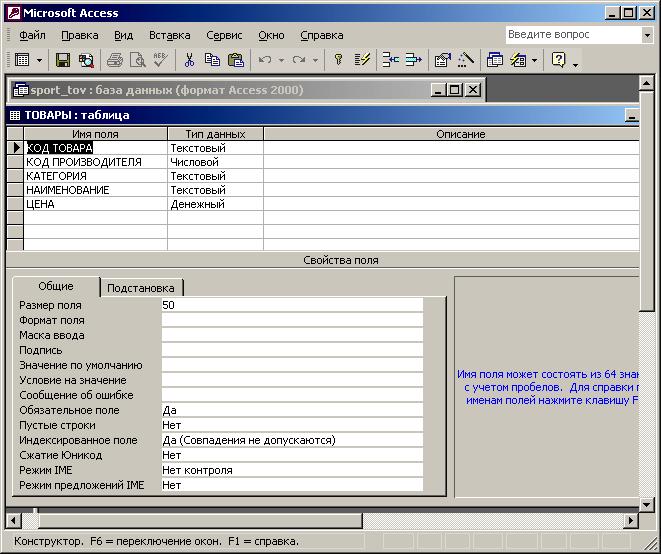The image size is (661, 554).
Task: Select the КАТЕГОРИЯ field name cell
Action: pyautogui.click(x=96, y=176)
